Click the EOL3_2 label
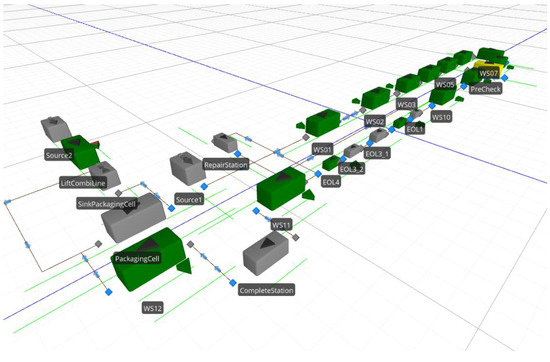This screenshot has width=550, height=362. pyautogui.click(x=351, y=169)
